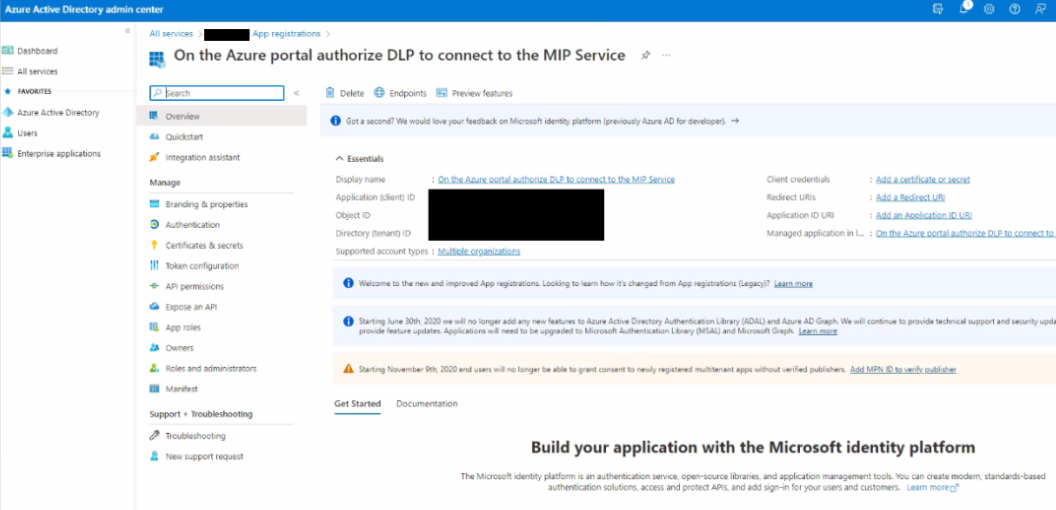This screenshot has height=510, width=1056.
Task: Click the Manifest icon
Action: point(154,389)
